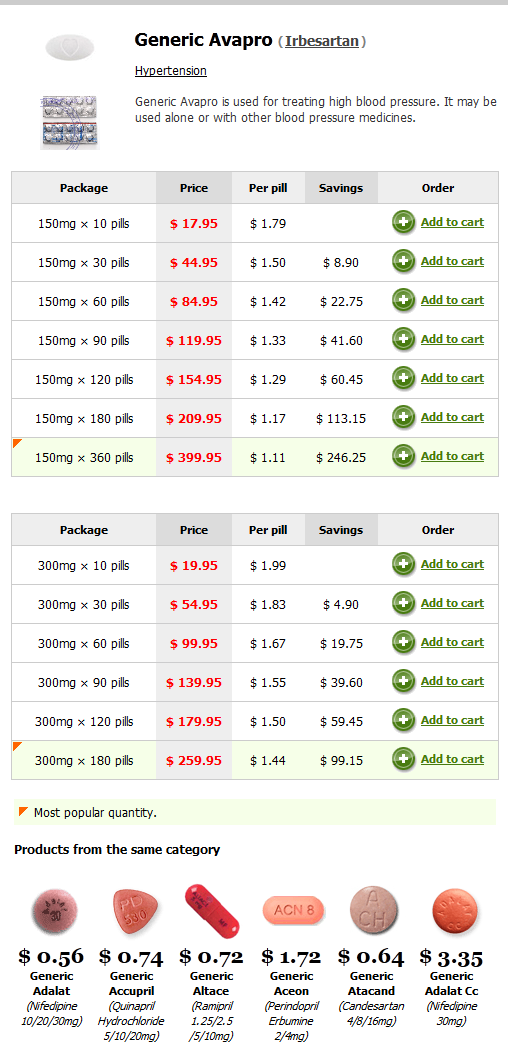Viewport: 508px width, 1052px height.
Task: Click green plus icon for 150mg × 360 pills
Action: 403,456
